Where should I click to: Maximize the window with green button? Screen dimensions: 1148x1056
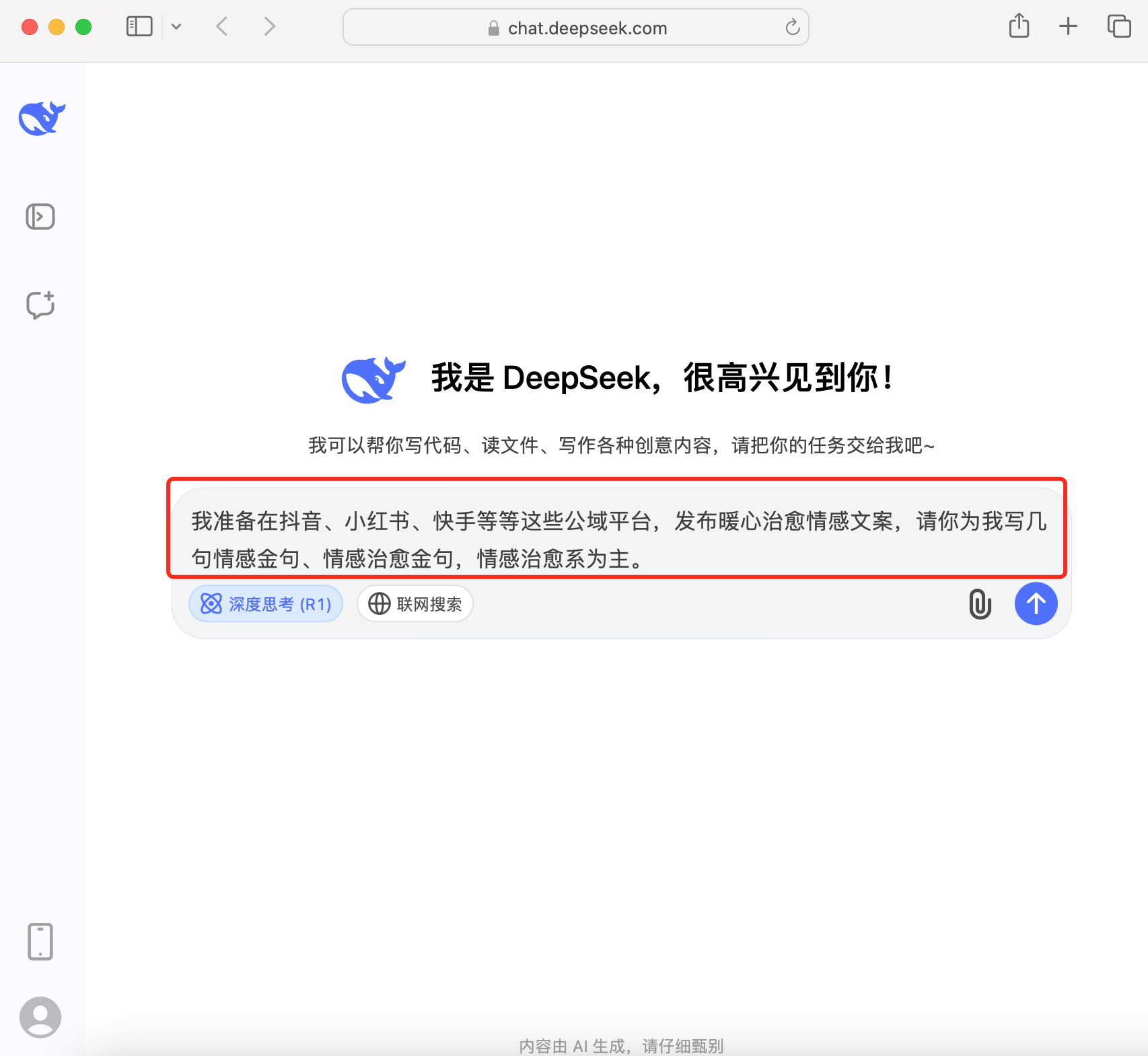83,27
